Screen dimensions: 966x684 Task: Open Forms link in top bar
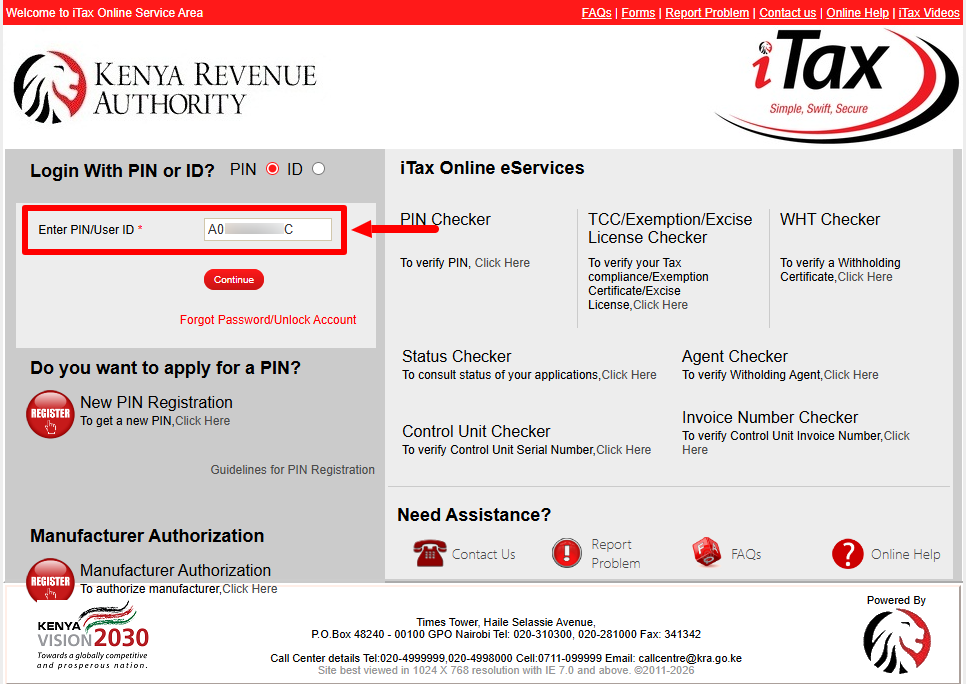click(x=638, y=13)
